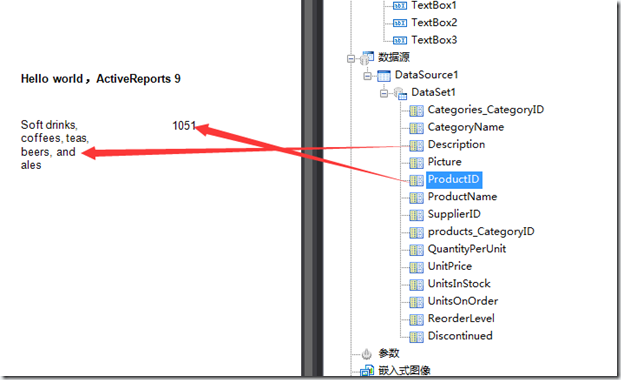Viewport: 621px width, 380px height.
Task: Click the TextBox3 icon in the tree
Action: coord(400,40)
